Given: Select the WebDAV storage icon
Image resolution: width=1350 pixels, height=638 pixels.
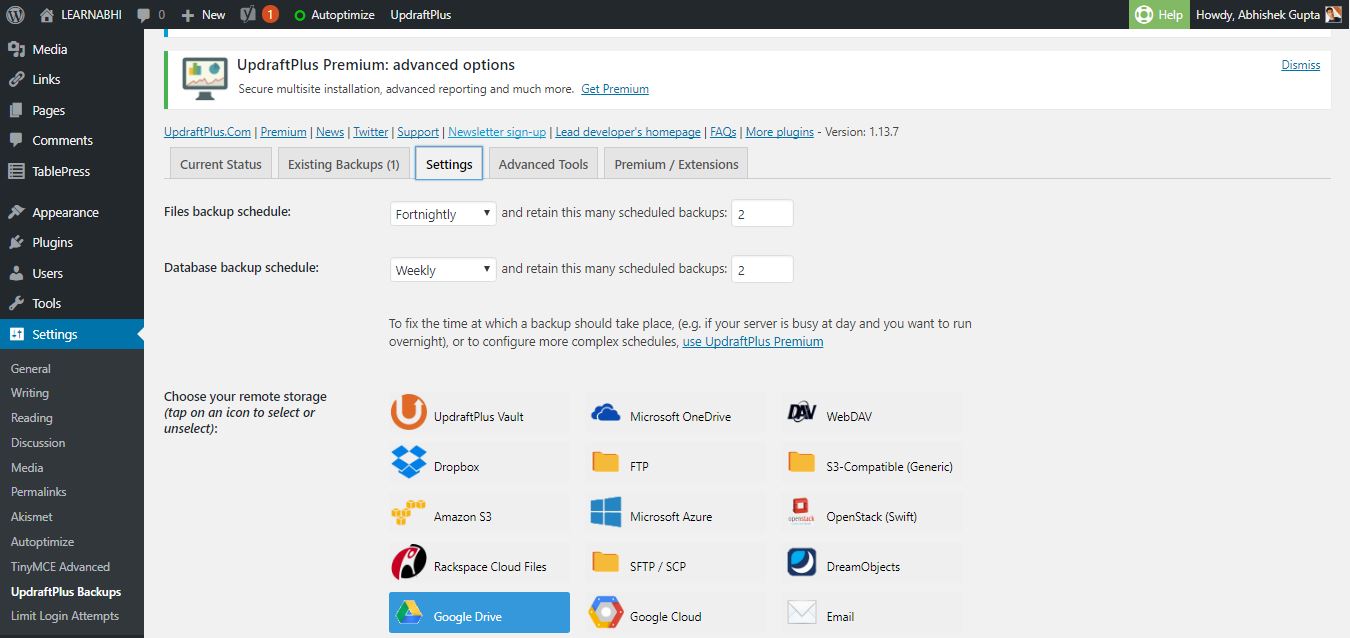Looking at the screenshot, I should [x=802, y=414].
